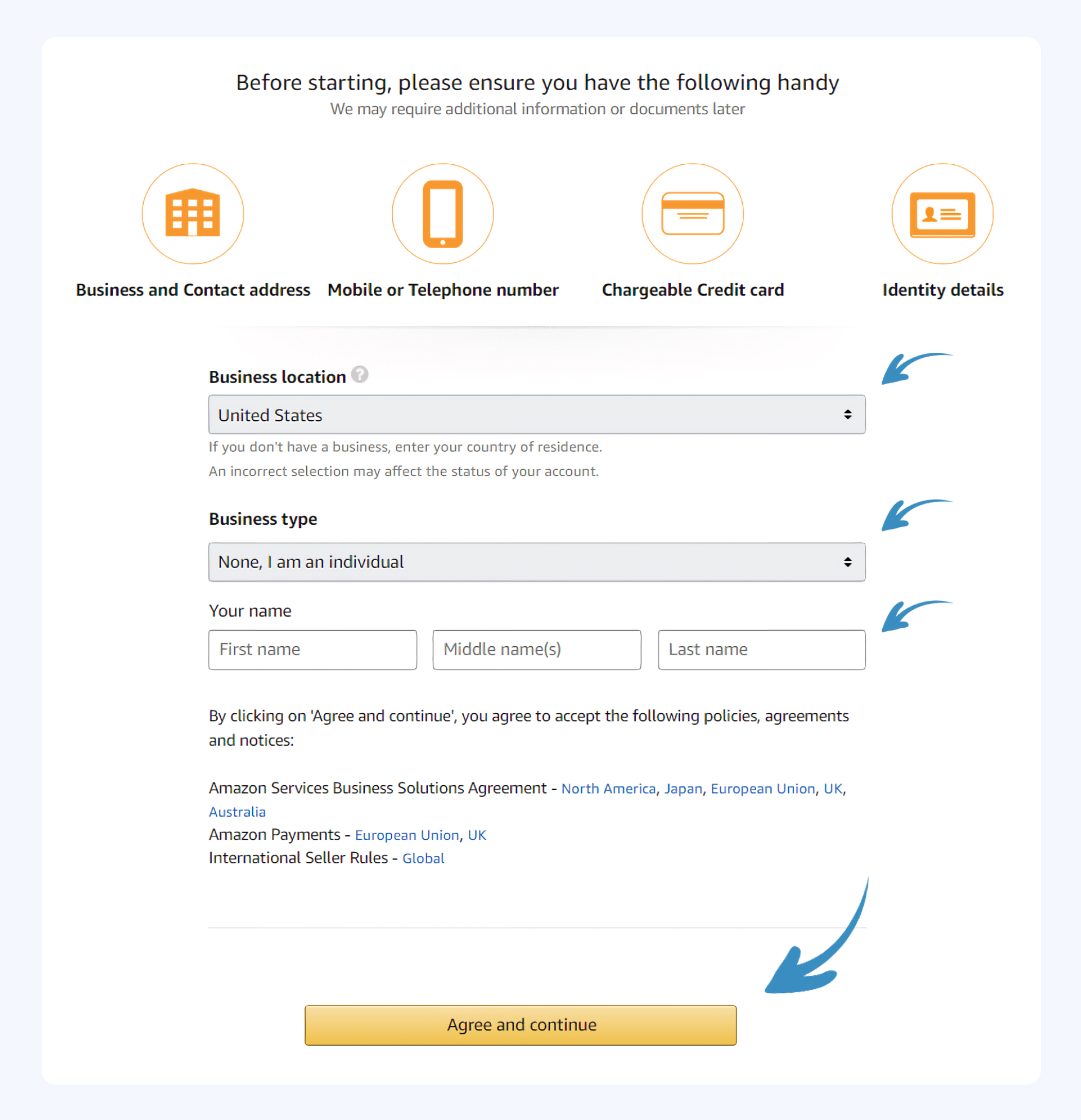The image size is (1081, 1120).
Task: Expand the Business type dropdown
Action: [x=536, y=561]
